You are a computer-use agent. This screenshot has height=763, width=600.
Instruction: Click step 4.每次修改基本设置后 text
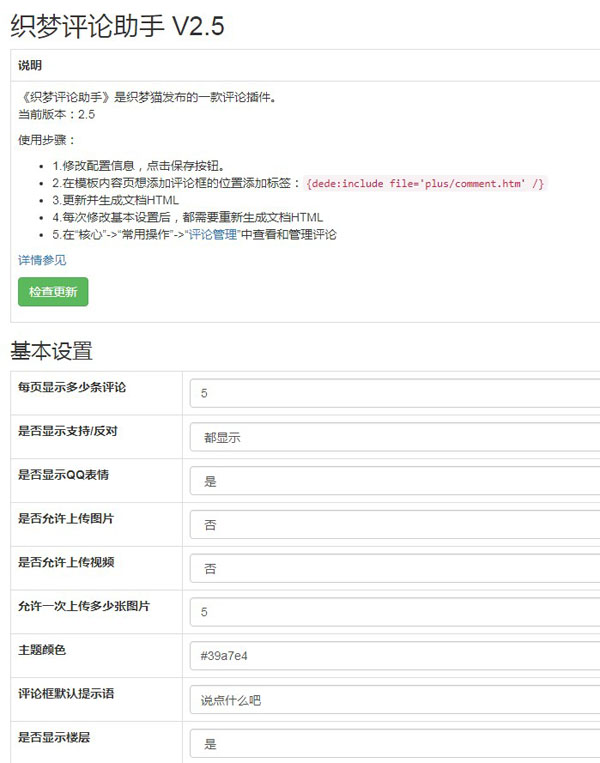(187, 217)
